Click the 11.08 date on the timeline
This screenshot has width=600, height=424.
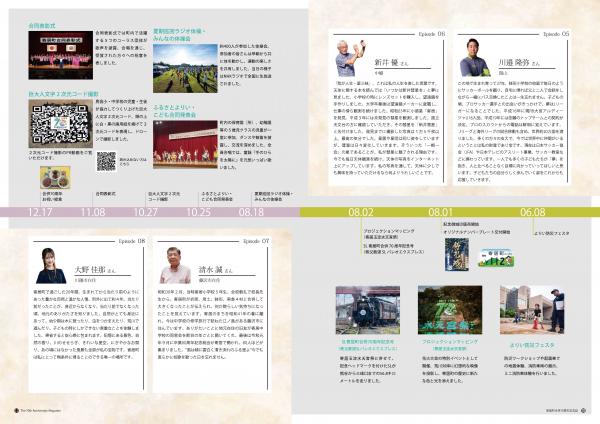[x=93, y=212]
